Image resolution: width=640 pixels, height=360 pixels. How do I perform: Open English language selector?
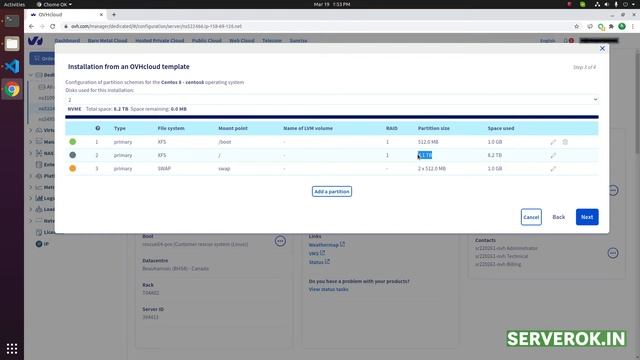547,41
